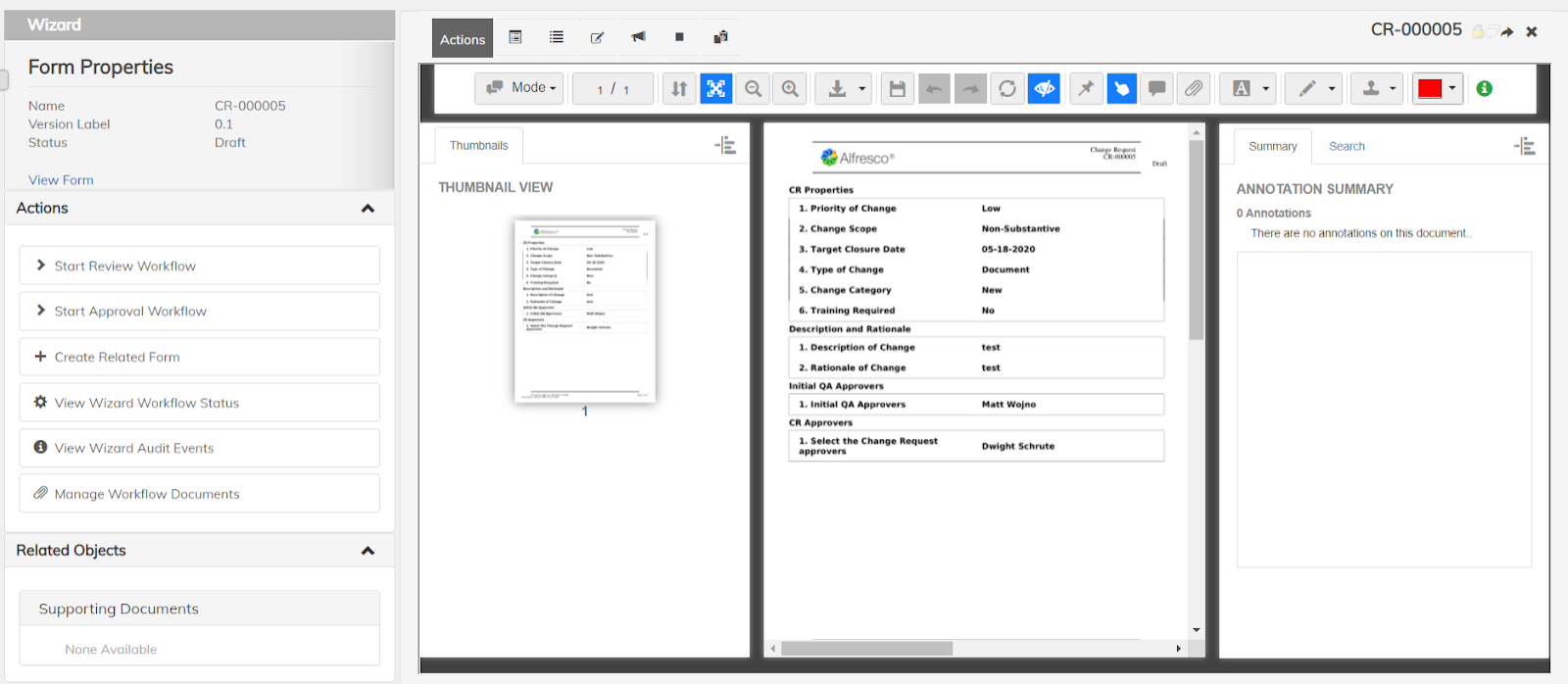Click the megaphone icon in top bar
1568x684 pixels.
click(x=638, y=37)
